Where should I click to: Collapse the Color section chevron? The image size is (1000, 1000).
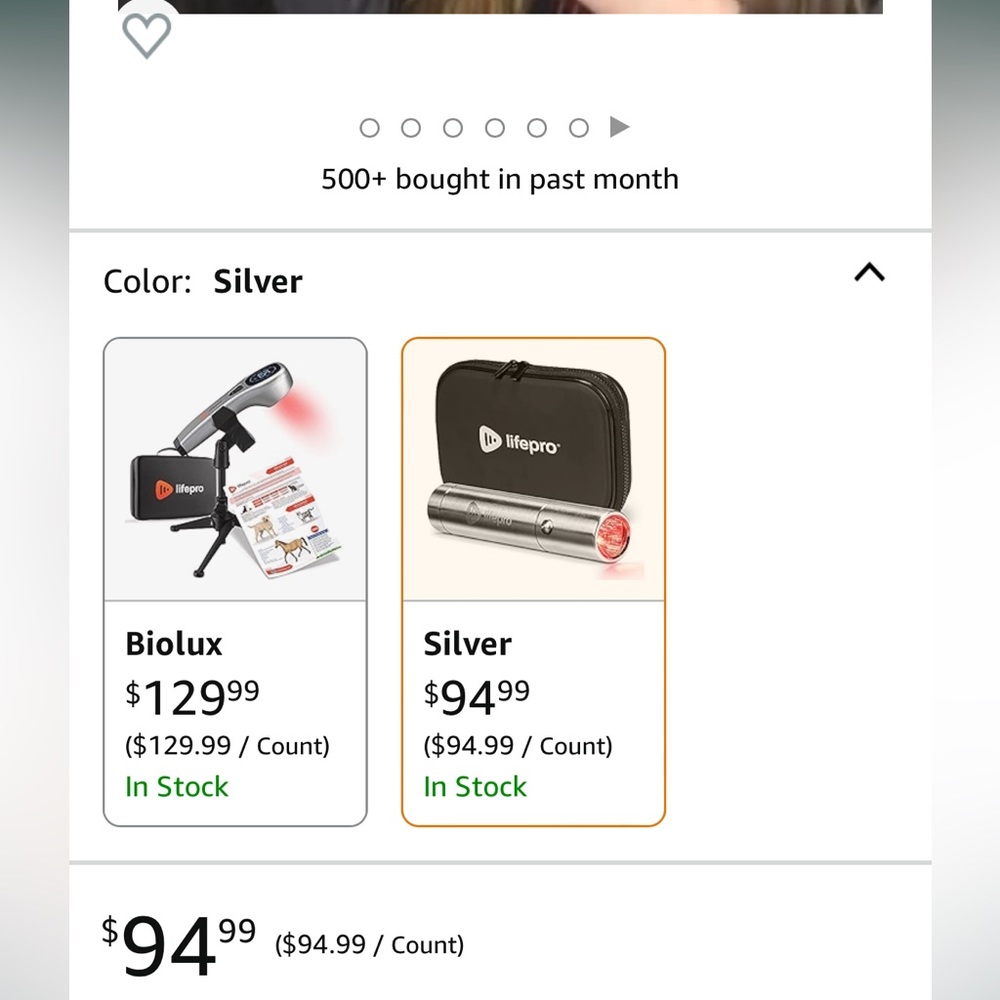869,272
